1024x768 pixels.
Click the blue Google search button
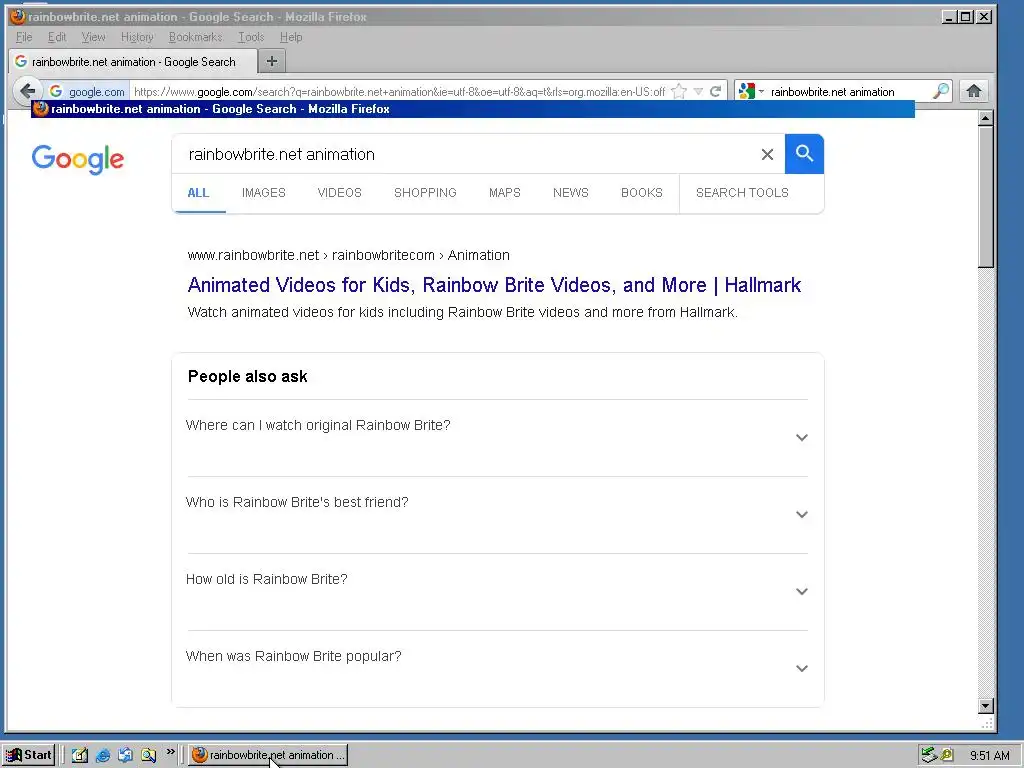804,154
